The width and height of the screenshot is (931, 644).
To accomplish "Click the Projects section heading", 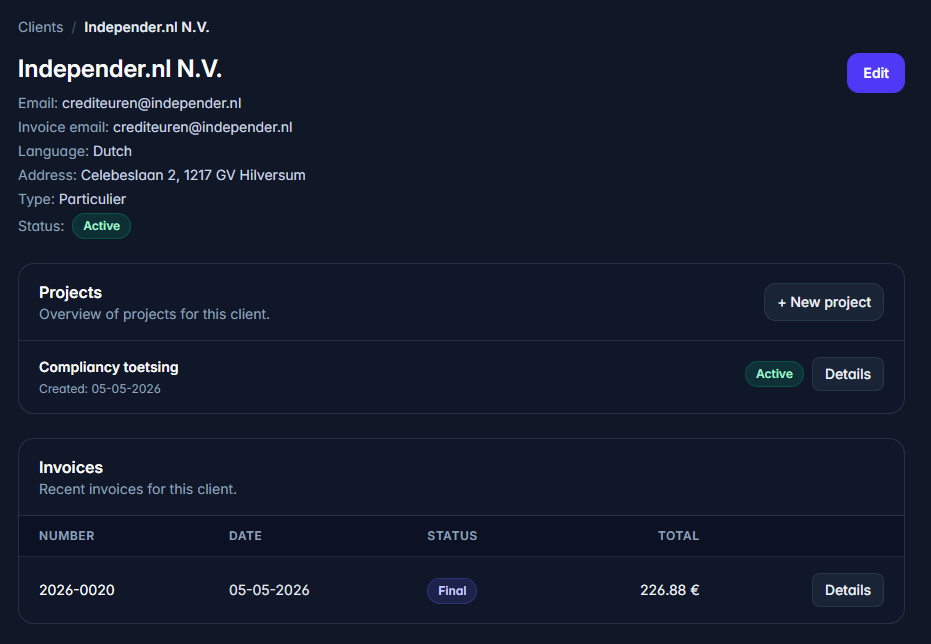I will point(71,293).
